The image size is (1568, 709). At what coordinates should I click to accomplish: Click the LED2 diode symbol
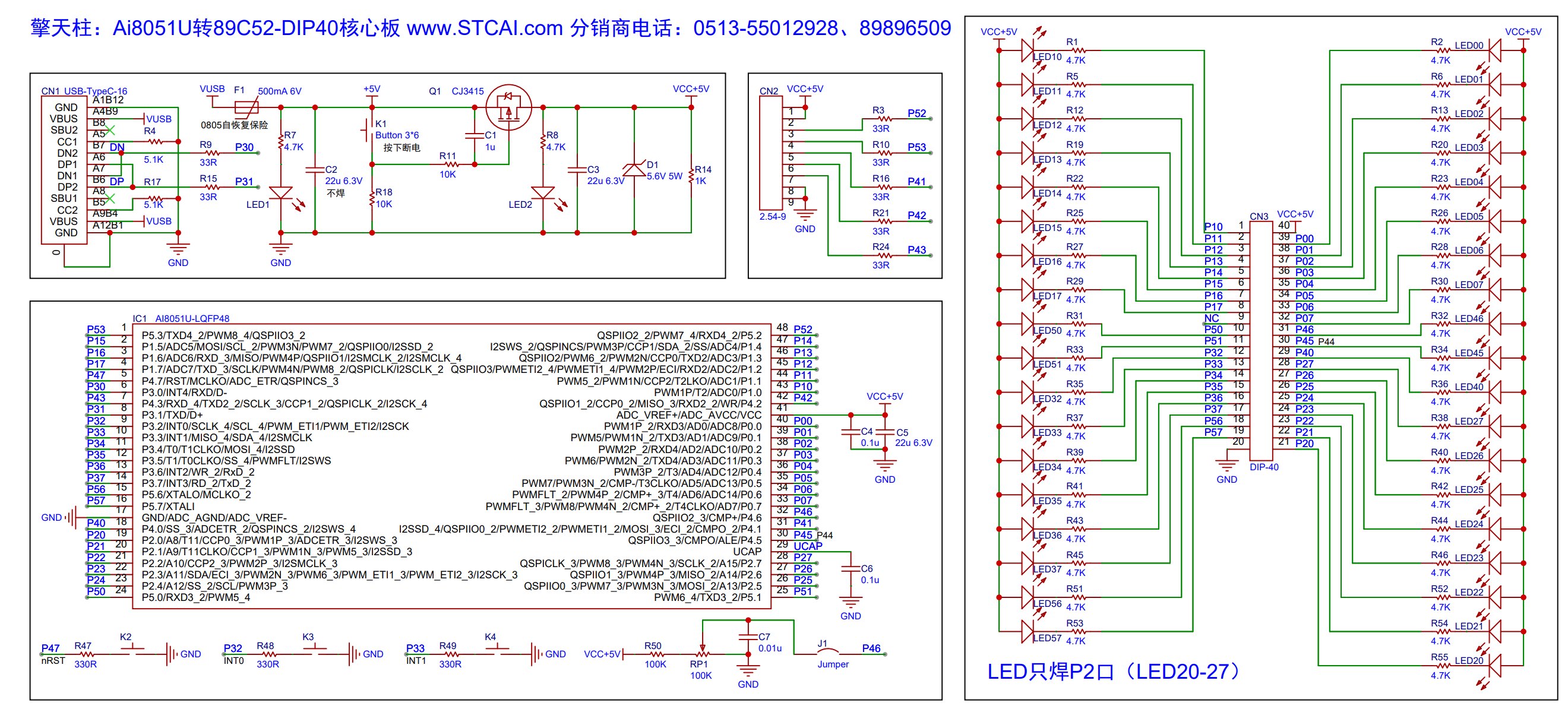(x=543, y=193)
